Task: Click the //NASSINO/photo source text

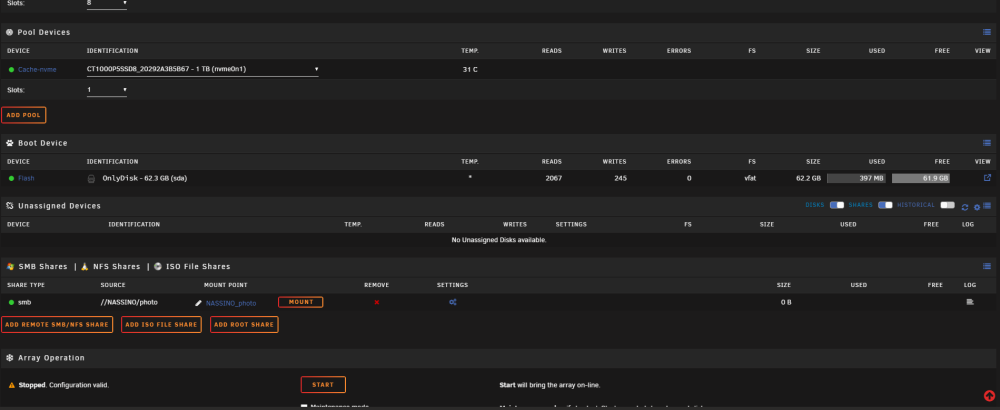Action: click(129, 302)
